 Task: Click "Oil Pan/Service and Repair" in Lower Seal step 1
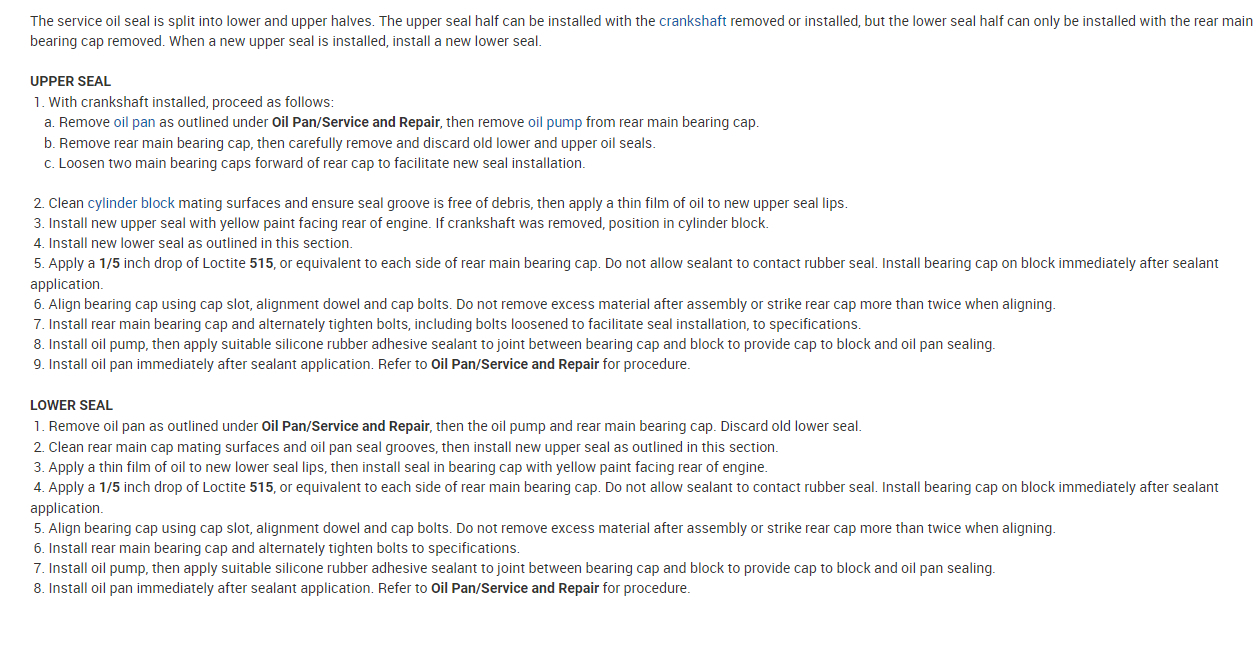[345, 426]
